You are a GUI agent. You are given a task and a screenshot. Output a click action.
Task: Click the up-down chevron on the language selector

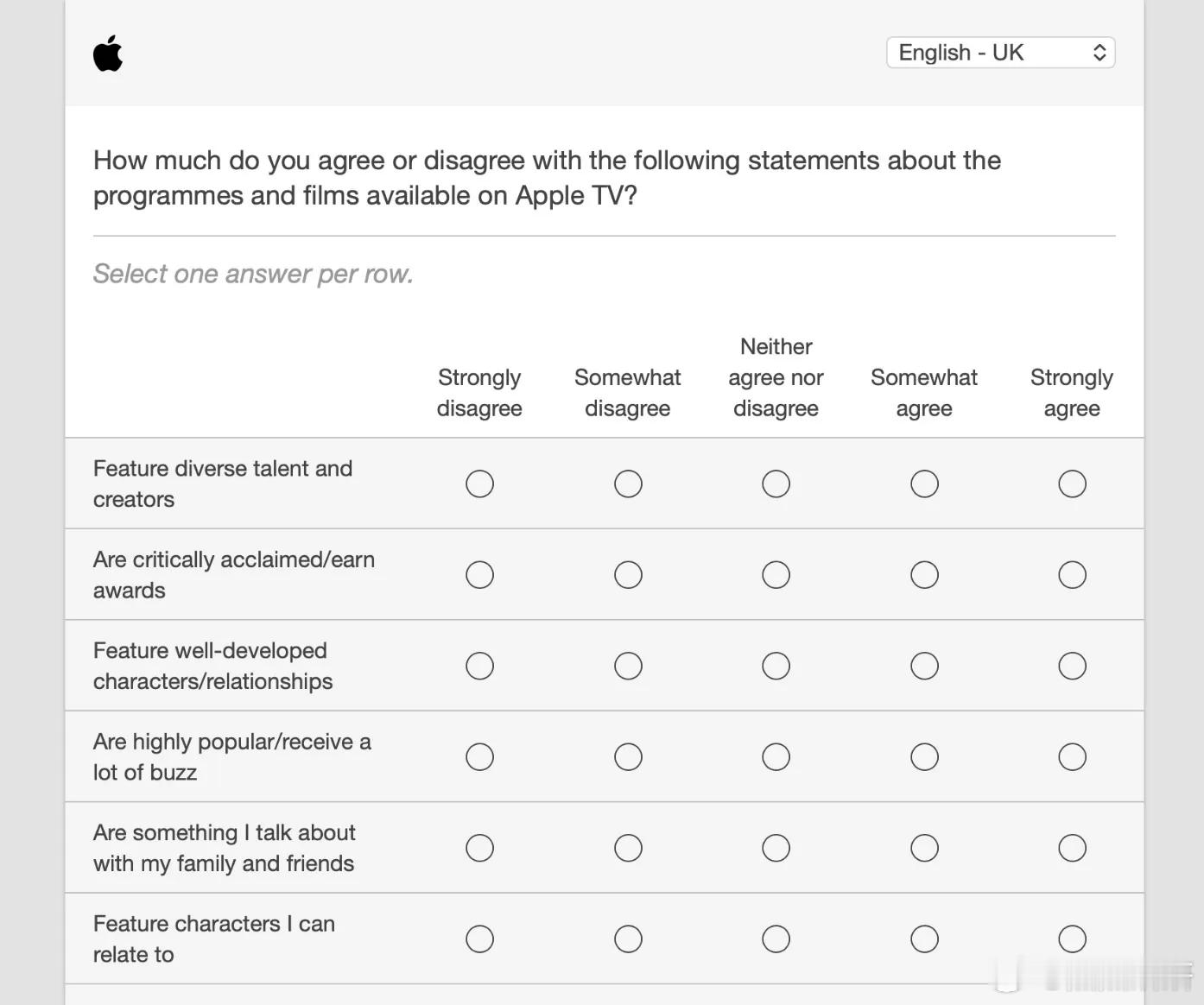click(1099, 52)
